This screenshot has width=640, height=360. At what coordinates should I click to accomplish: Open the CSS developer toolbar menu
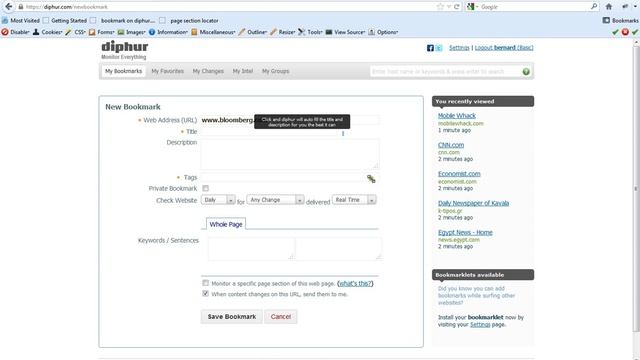[75, 32]
